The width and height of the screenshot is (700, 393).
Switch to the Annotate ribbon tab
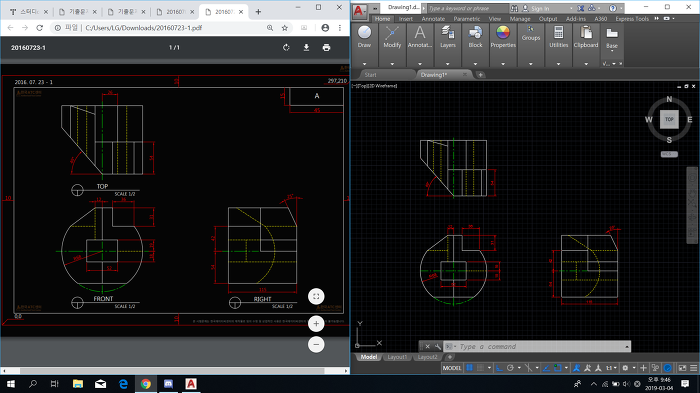433,19
